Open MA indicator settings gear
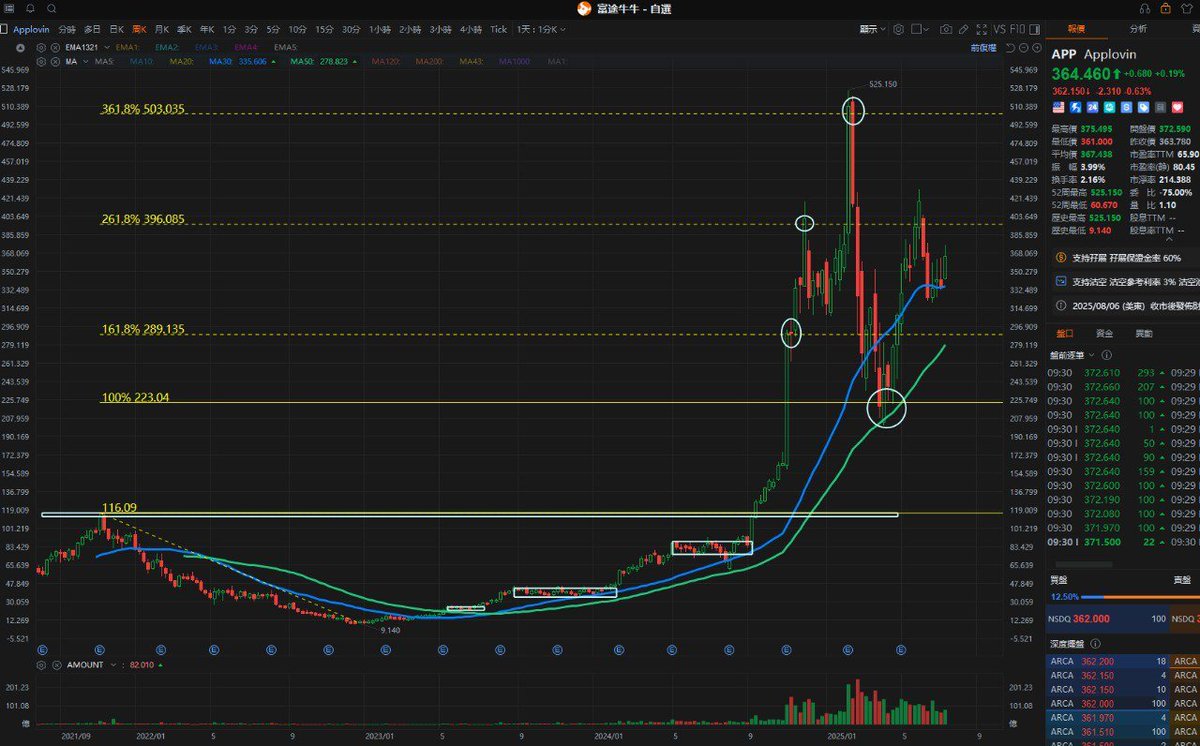The height and width of the screenshot is (746, 1200). pos(41,61)
